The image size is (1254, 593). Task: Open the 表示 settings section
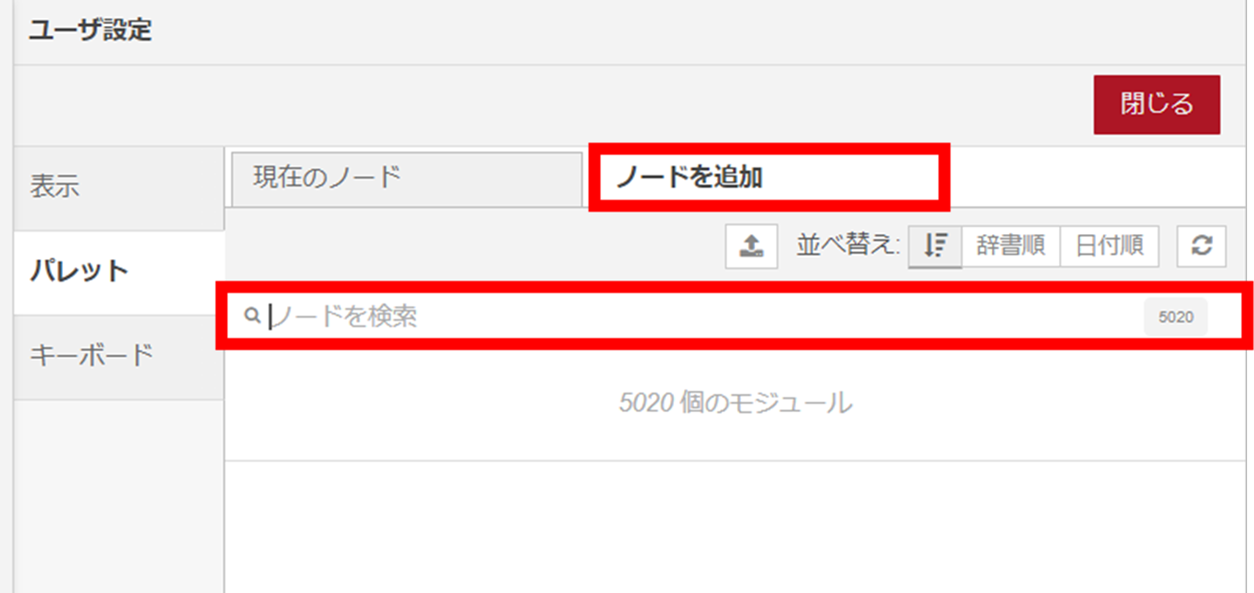(x=119, y=187)
